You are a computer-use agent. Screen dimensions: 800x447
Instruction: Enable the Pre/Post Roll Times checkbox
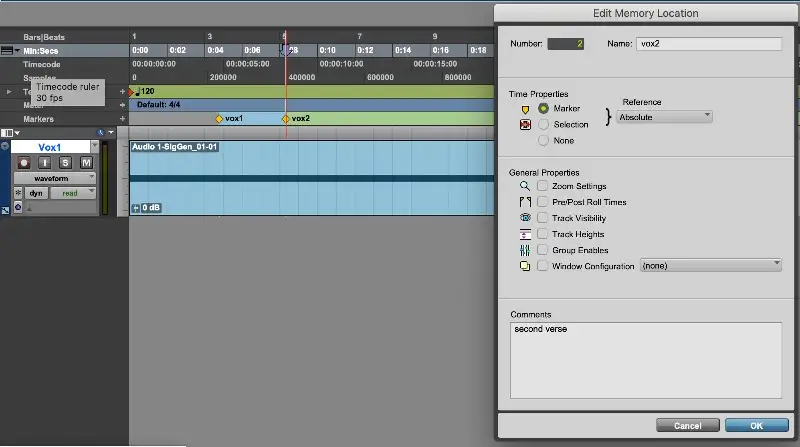tap(542, 202)
